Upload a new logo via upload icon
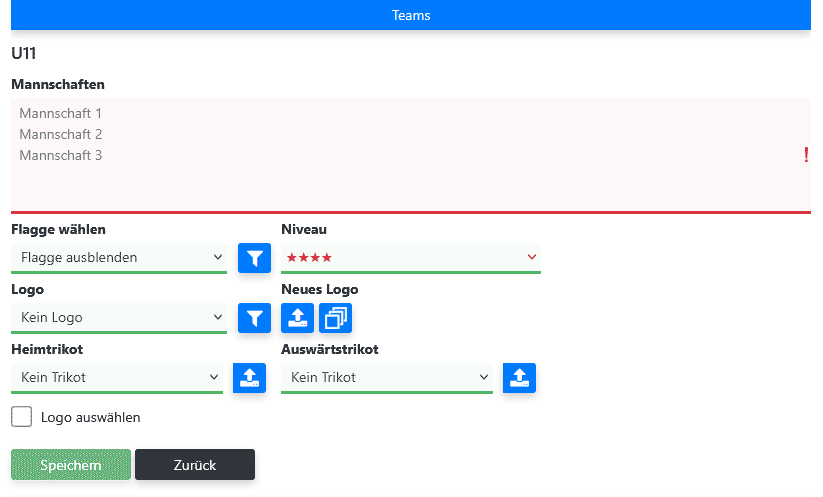Viewport: 823px width, 497px height. 298,318
